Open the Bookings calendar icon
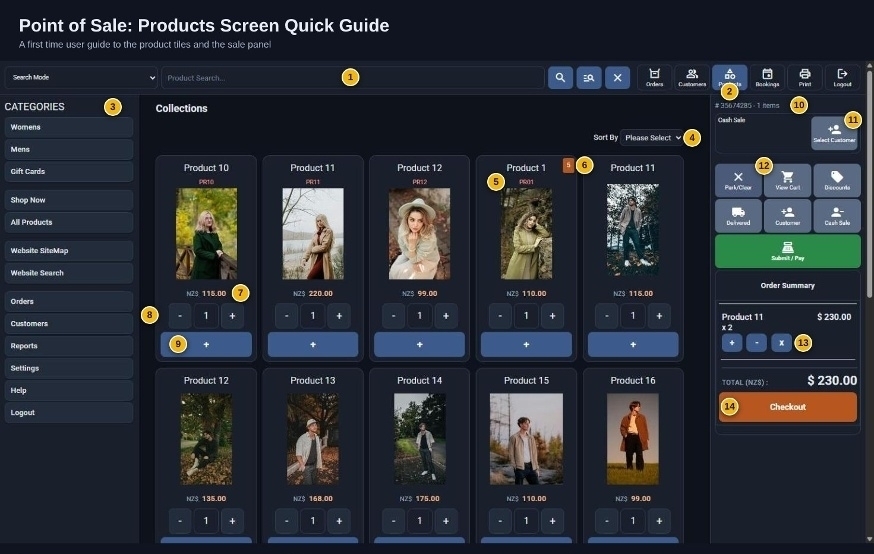The width and height of the screenshot is (874, 554). click(767, 77)
